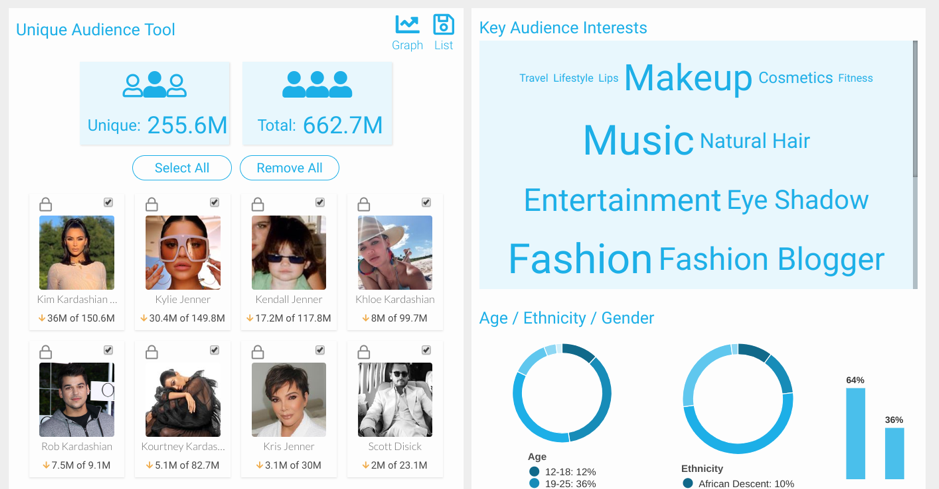The image size is (939, 489).
Task: Click '30.4M of 149.8M' under Kylie Jenner
Action: click(187, 318)
